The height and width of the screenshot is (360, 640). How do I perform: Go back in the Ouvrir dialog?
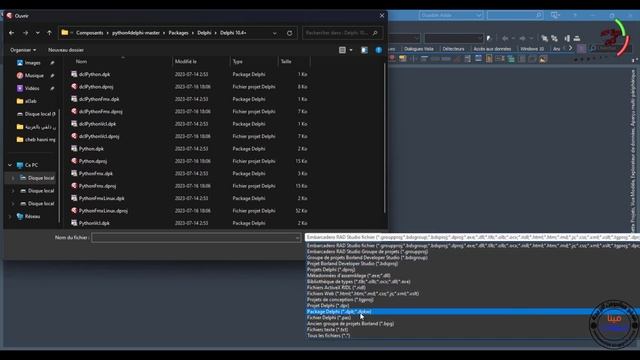point(11,33)
